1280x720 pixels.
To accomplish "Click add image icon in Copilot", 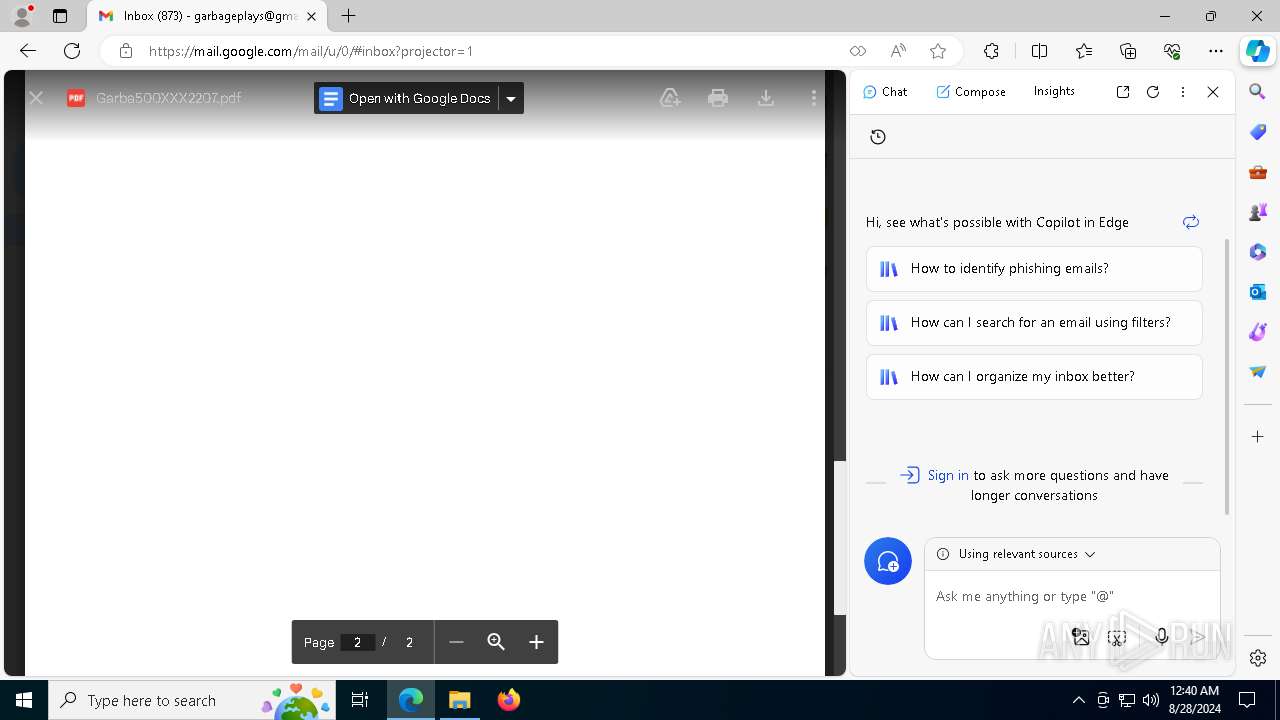I will 1080,636.
